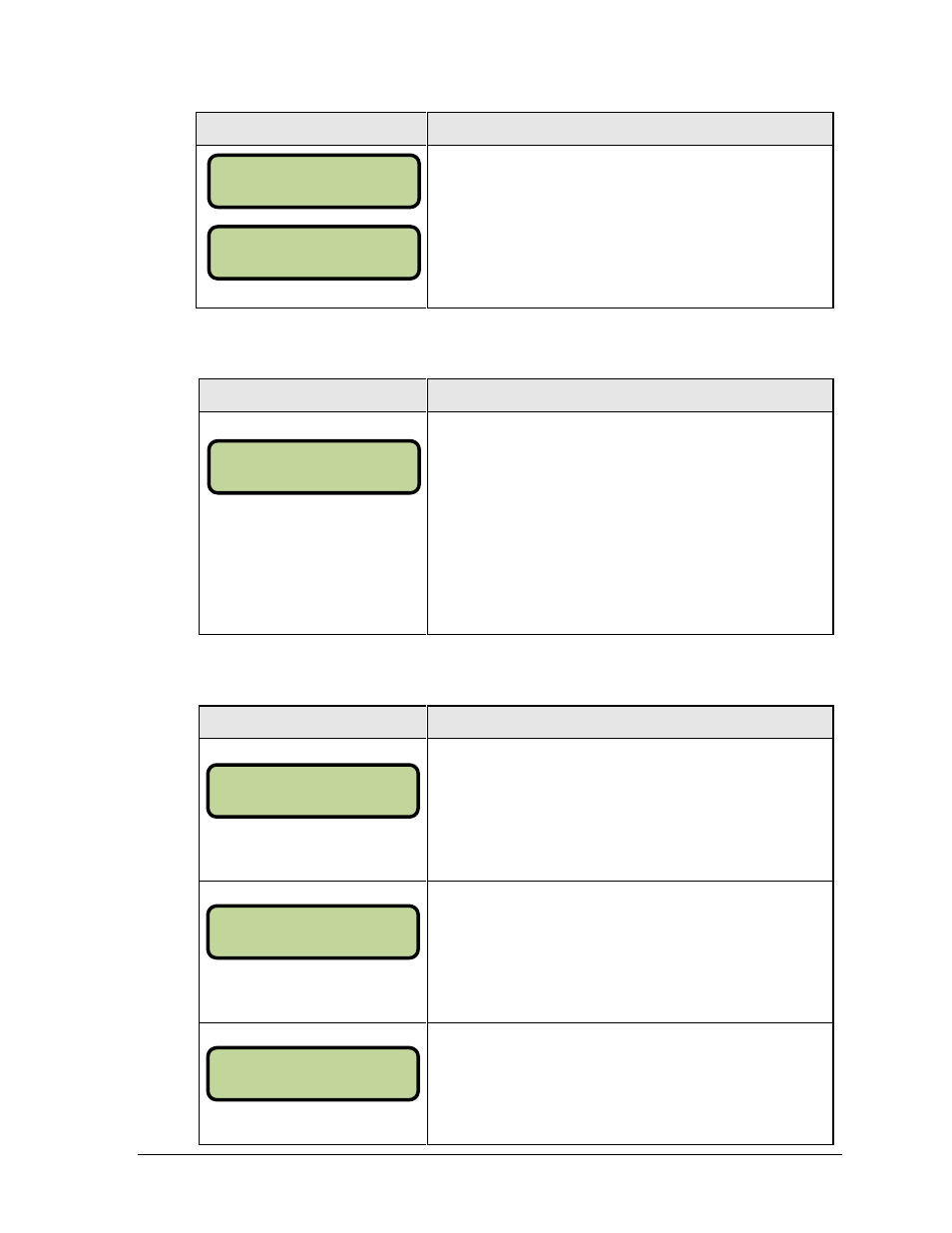The height and width of the screenshot is (1233, 952).
Task: Click the blank description cell in the first table
Action: [630, 227]
